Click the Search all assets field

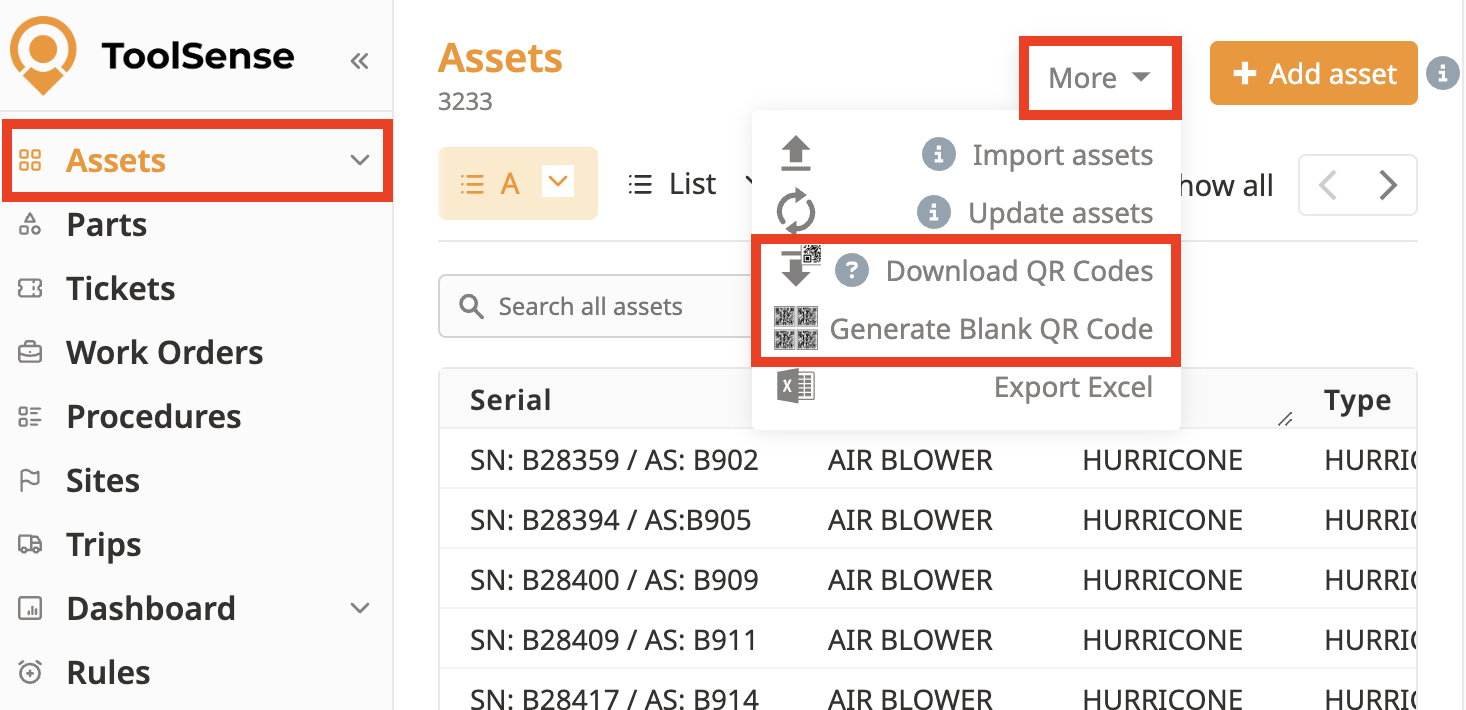pyautogui.click(x=600, y=306)
